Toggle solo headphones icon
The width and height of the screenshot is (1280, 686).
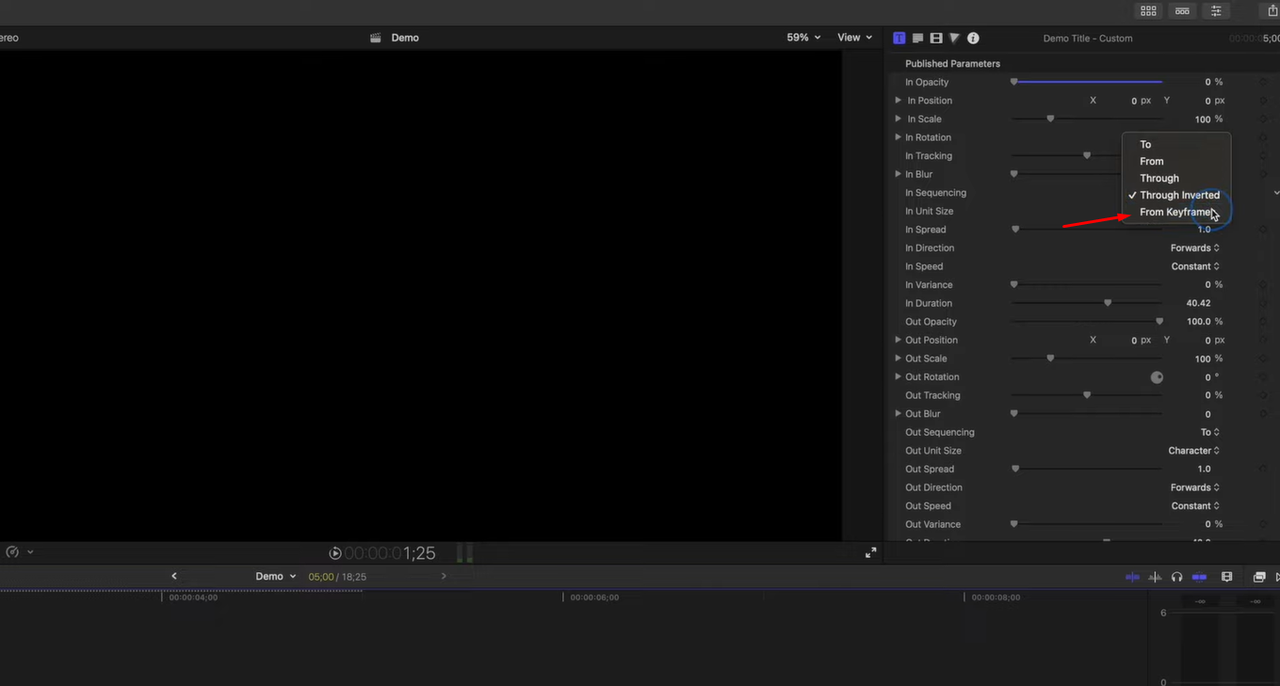[1177, 577]
